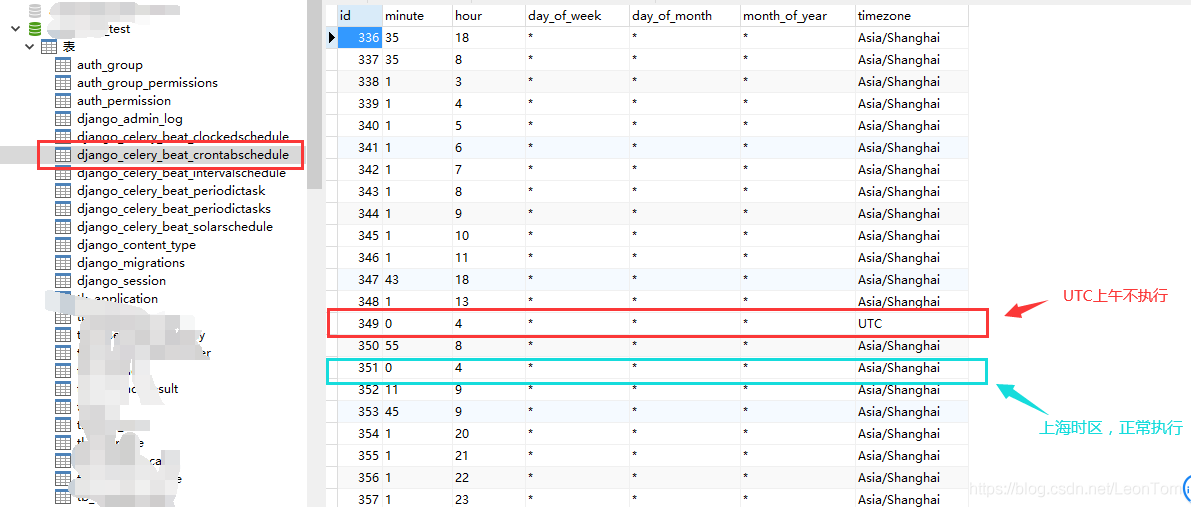Select the django_celery_beat_periodictask table
The height and width of the screenshot is (507, 1191).
click(170, 191)
